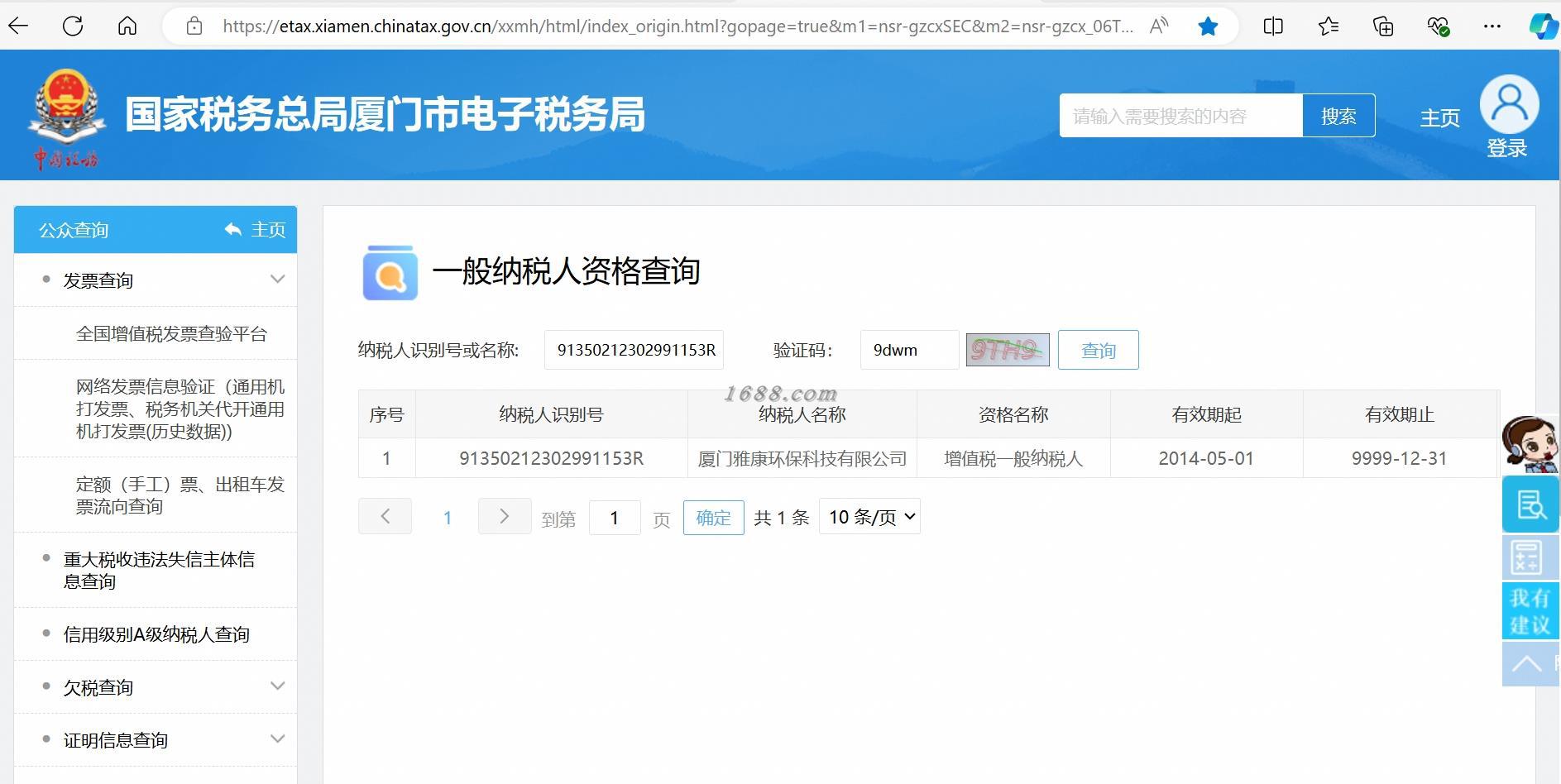Click the national tax emblem logo
This screenshot has width=1561, height=784.
66,119
